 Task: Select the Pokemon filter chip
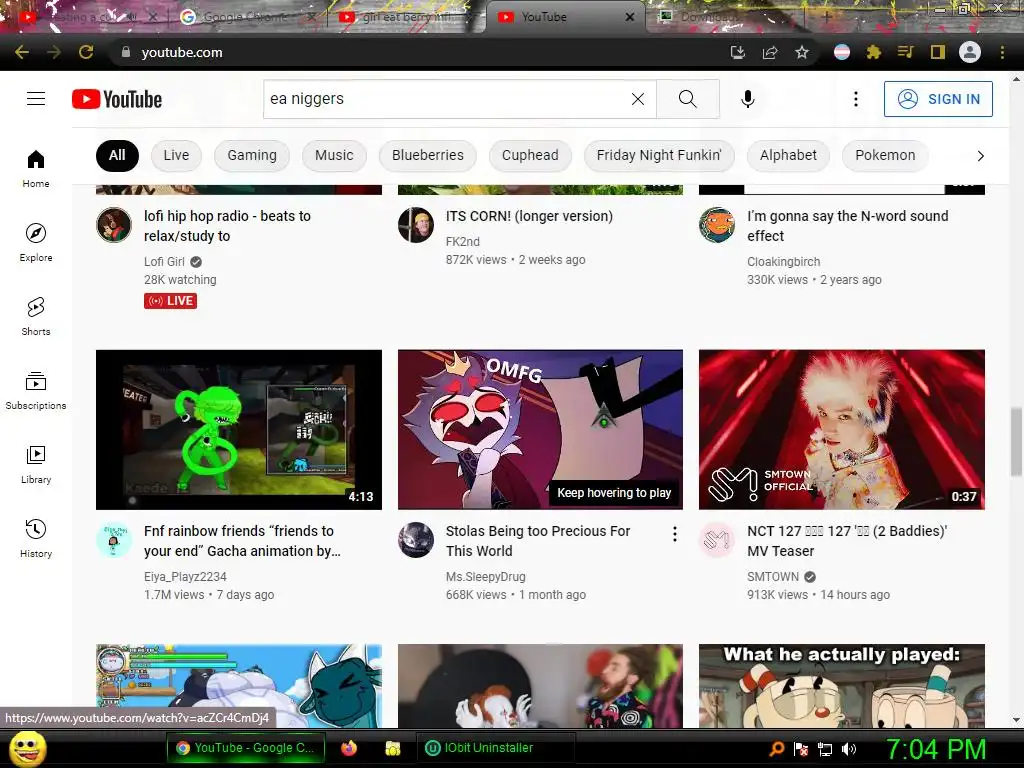(x=886, y=155)
